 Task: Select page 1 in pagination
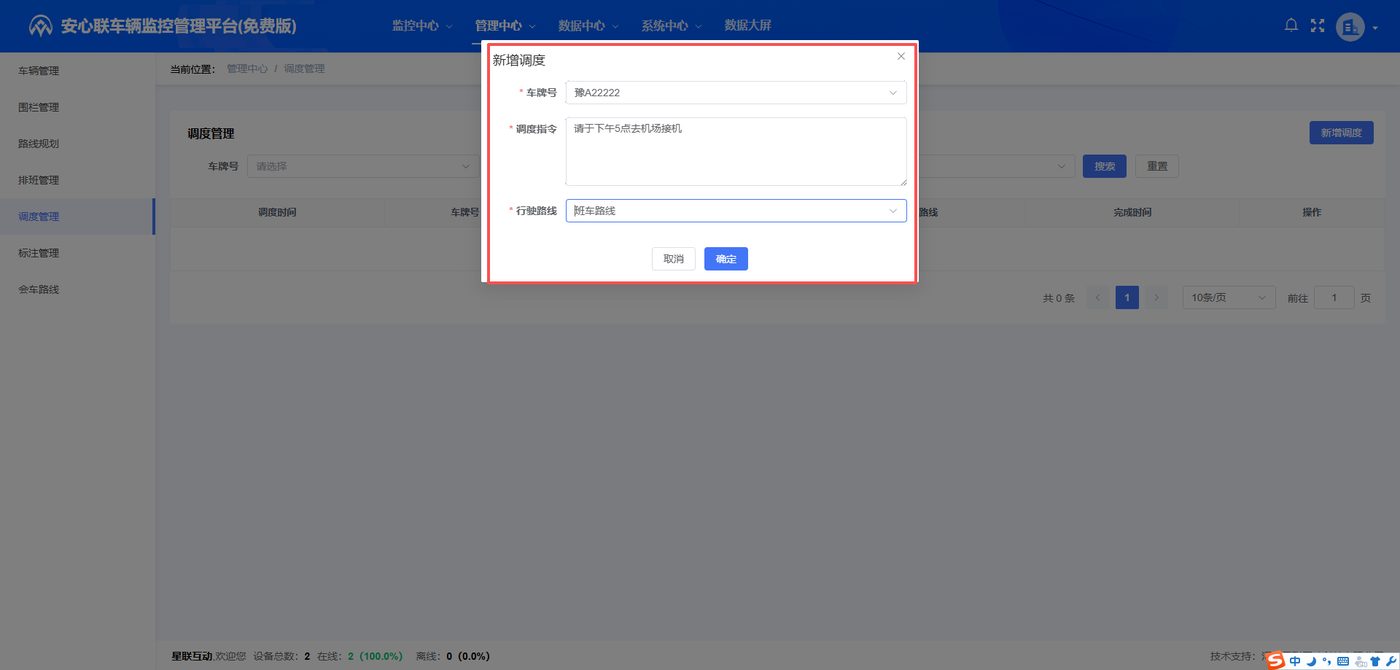click(x=1127, y=297)
